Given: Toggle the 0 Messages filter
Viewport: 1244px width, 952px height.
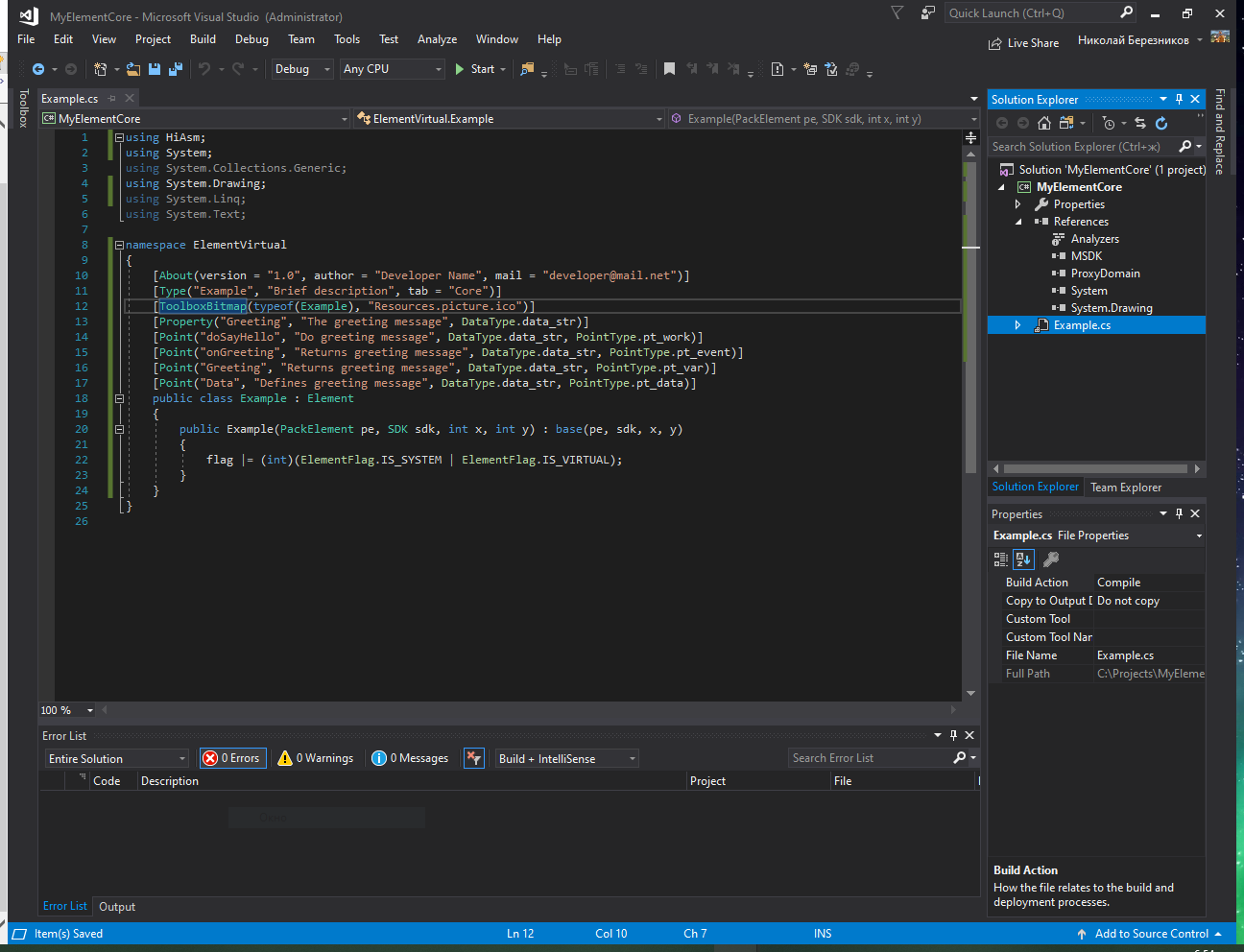Looking at the screenshot, I should 411,758.
